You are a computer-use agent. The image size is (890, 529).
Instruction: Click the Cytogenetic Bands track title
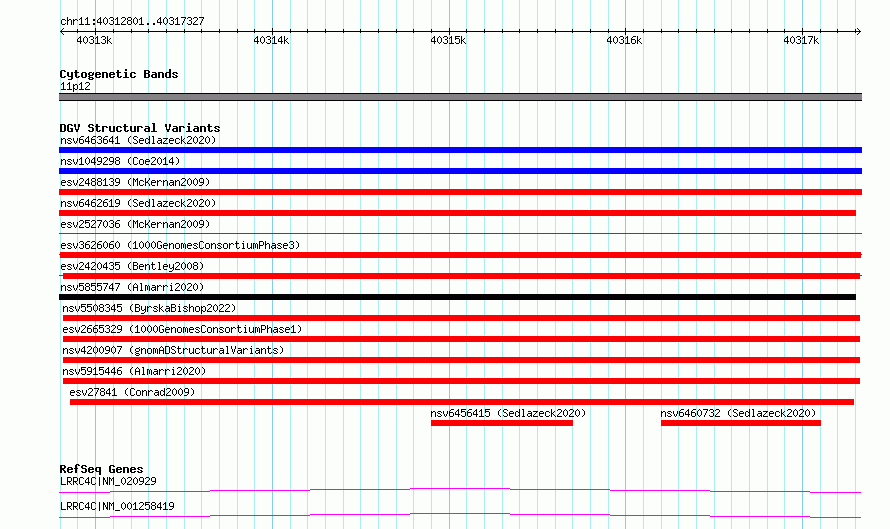(x=119, y=74)
